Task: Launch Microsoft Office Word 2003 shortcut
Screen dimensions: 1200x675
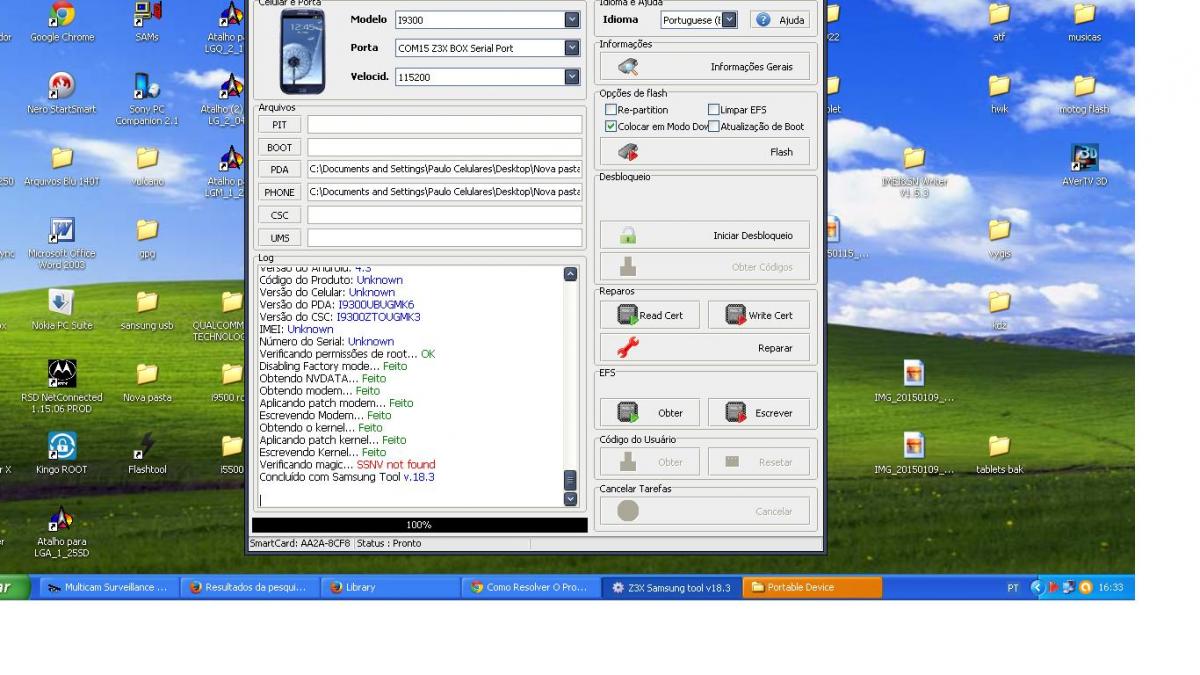Action: pyautogui.click(x=62, y=244)
